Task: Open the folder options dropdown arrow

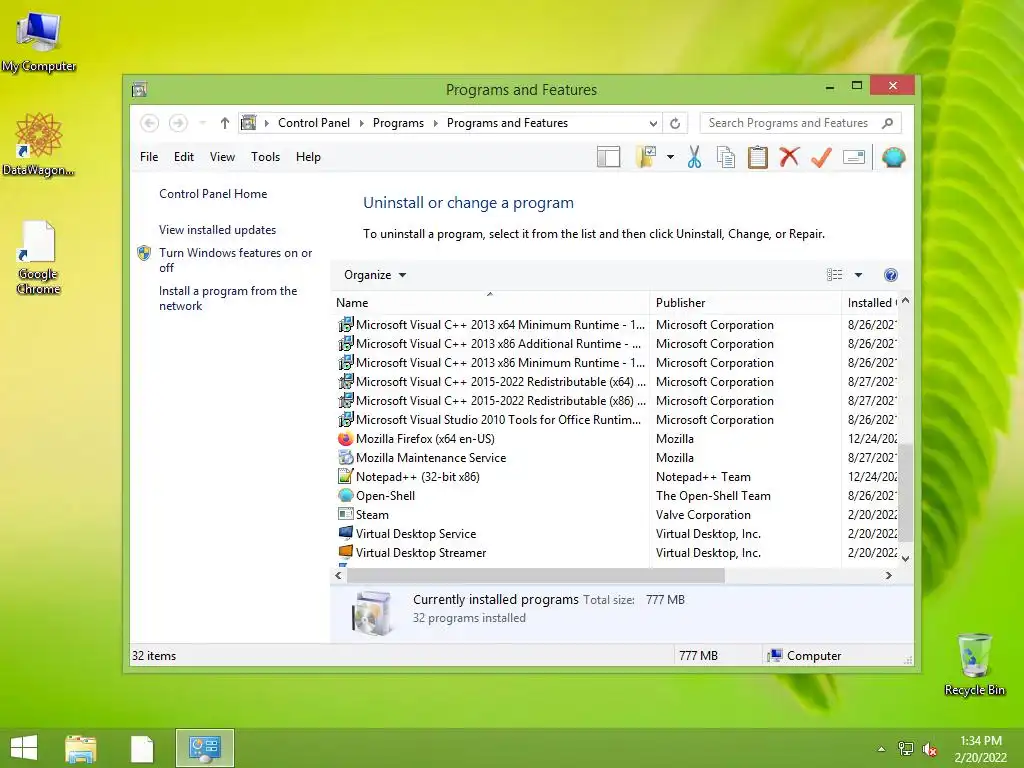Action: [670, 157]
